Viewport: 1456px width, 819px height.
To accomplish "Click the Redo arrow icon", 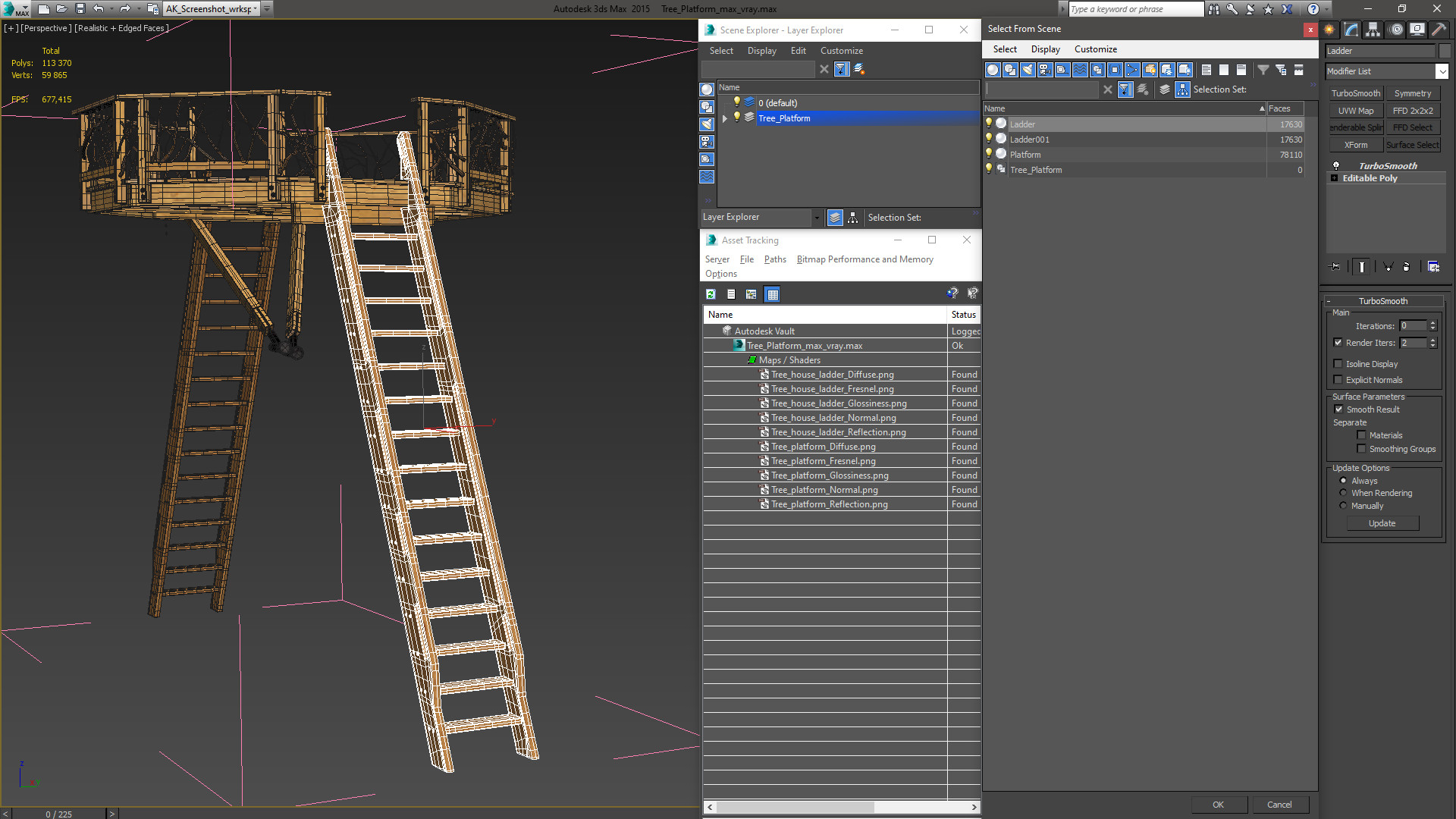I will (125, 9).
